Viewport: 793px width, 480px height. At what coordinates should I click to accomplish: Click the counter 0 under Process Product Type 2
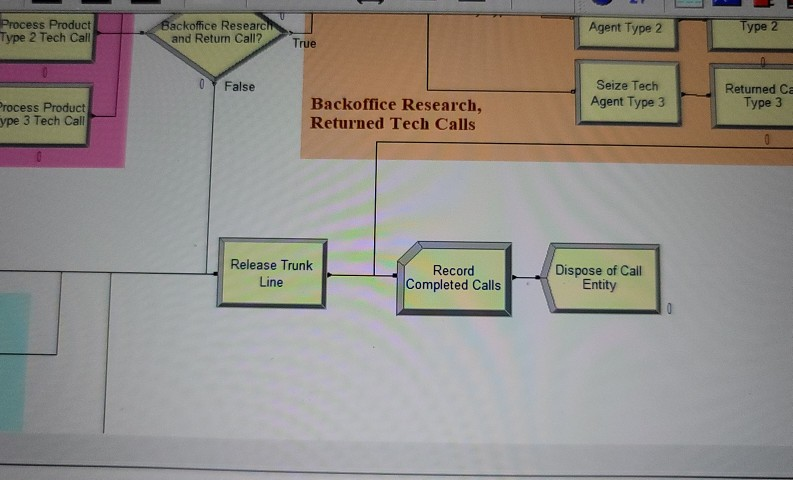45,72
